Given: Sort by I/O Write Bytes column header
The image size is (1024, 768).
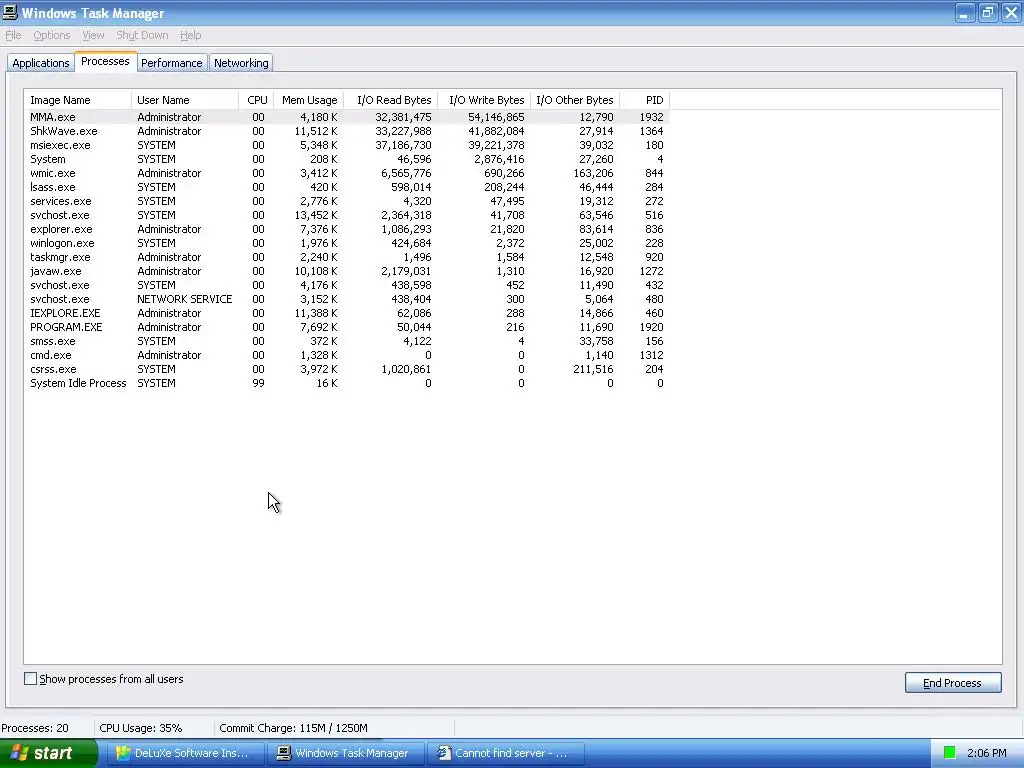Looking at the screenshot, I should (484, 100).
